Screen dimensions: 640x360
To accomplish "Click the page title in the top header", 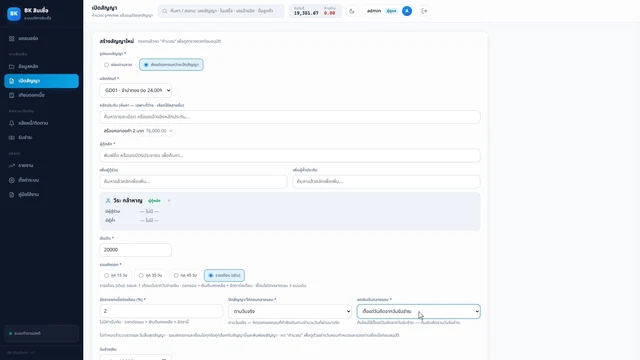I will [x=104, y=8].
